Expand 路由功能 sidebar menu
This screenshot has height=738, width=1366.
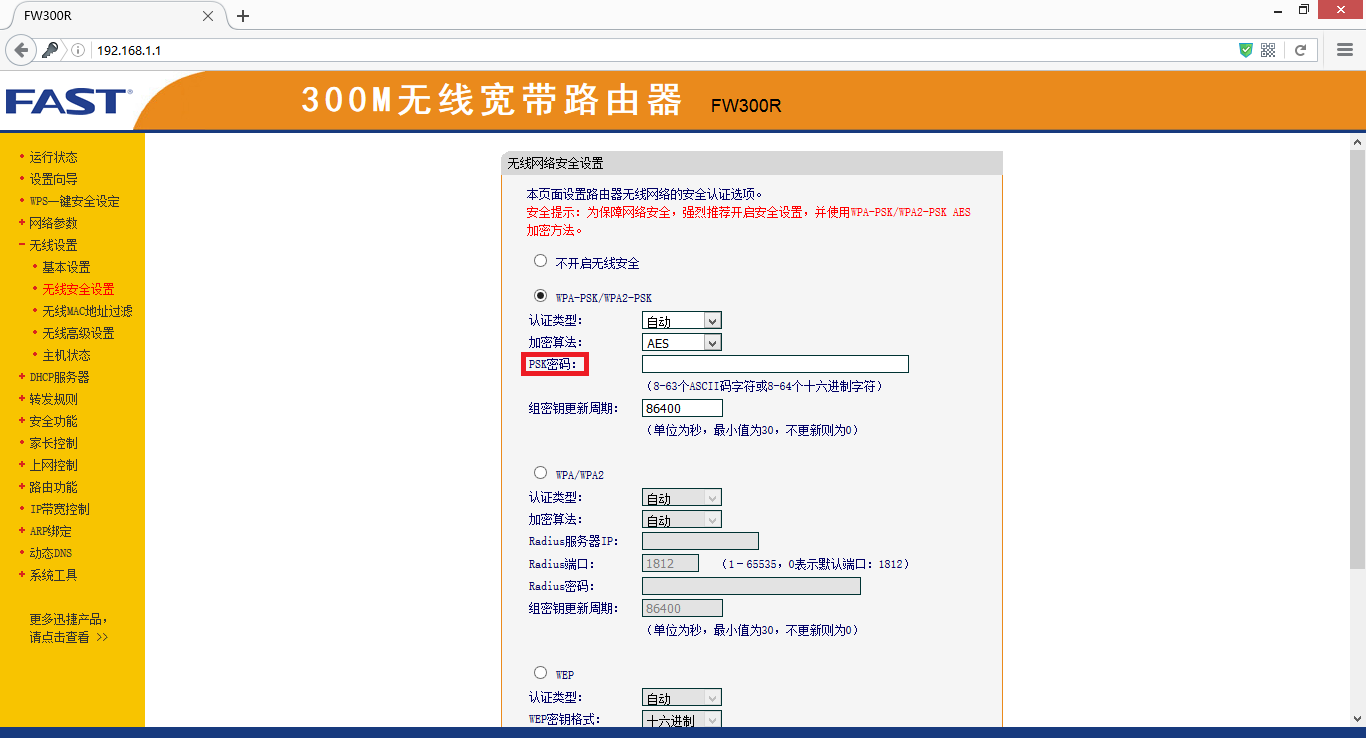pos(53,487)
